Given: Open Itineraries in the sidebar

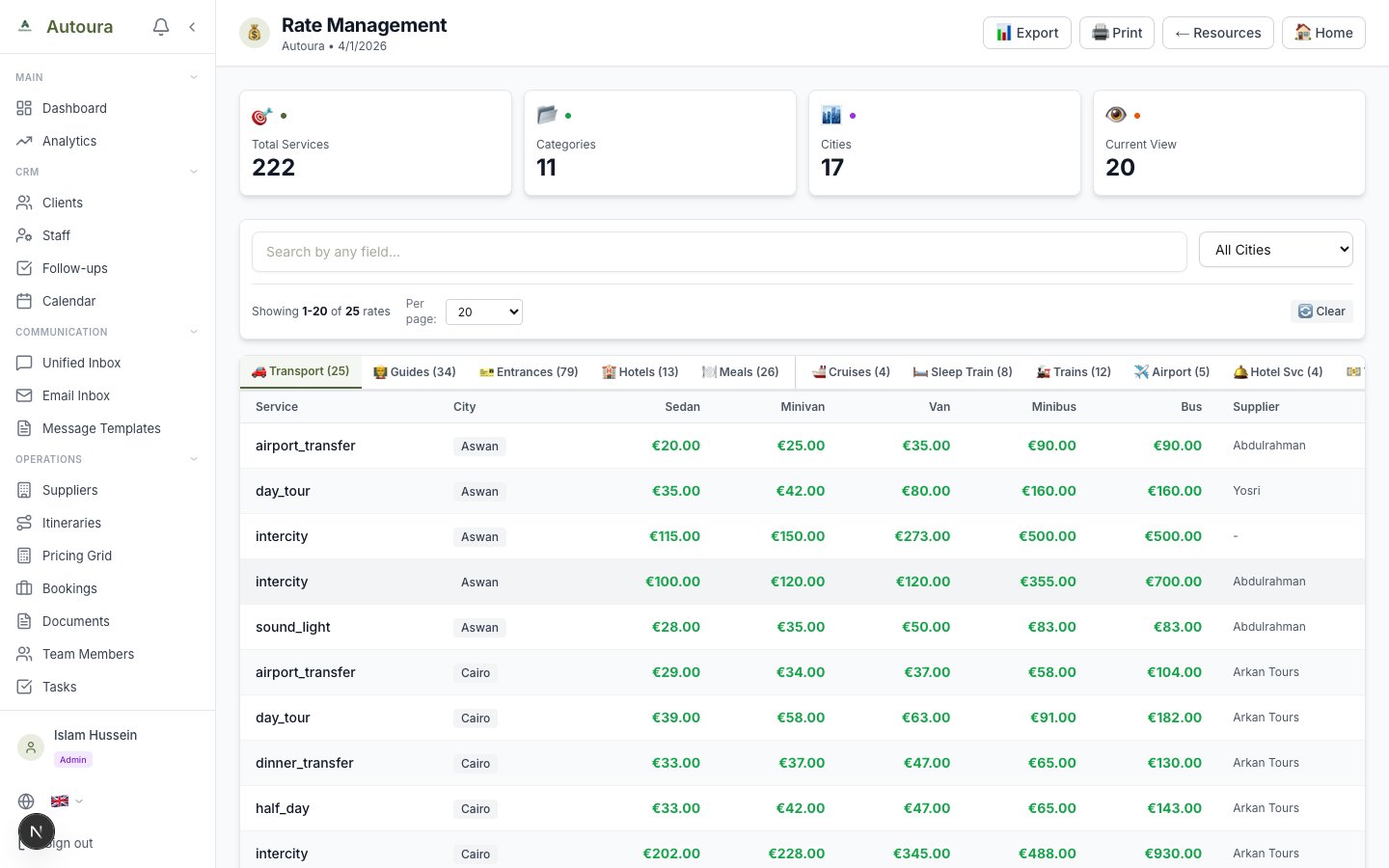Looking at the screenshot, I should pos(107,523).
